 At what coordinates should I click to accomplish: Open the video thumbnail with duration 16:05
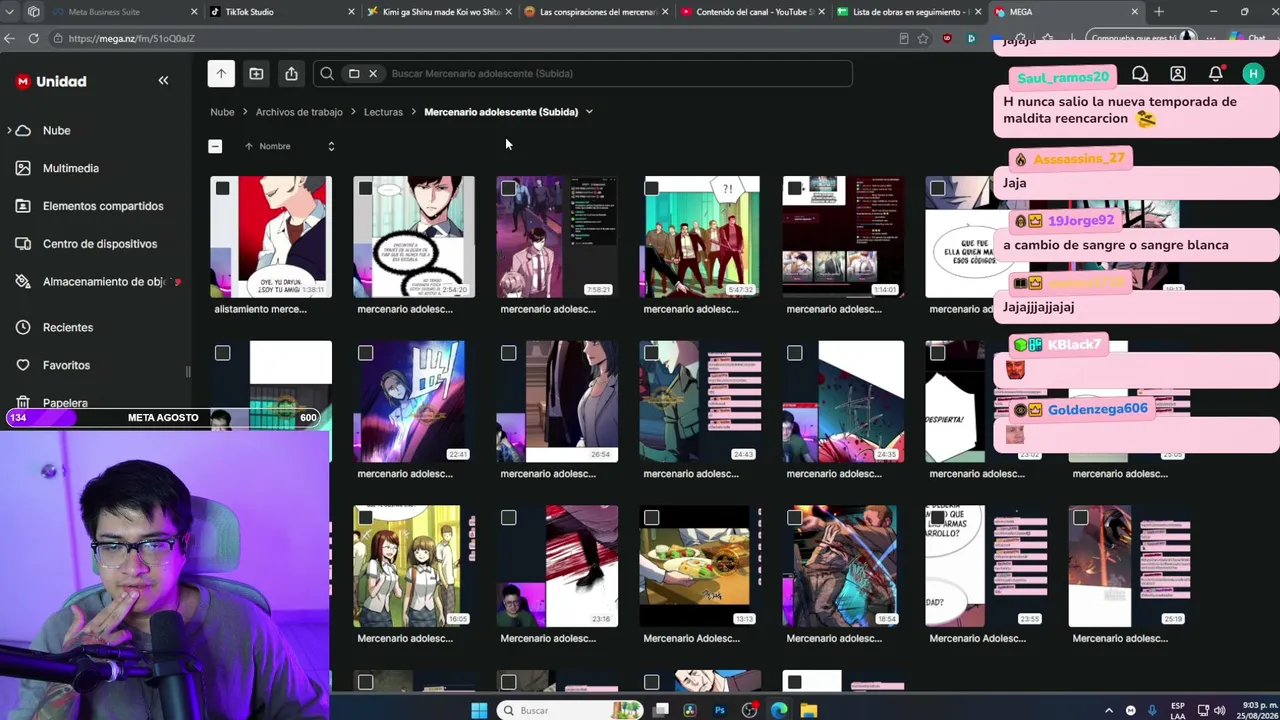coord(414,567)
